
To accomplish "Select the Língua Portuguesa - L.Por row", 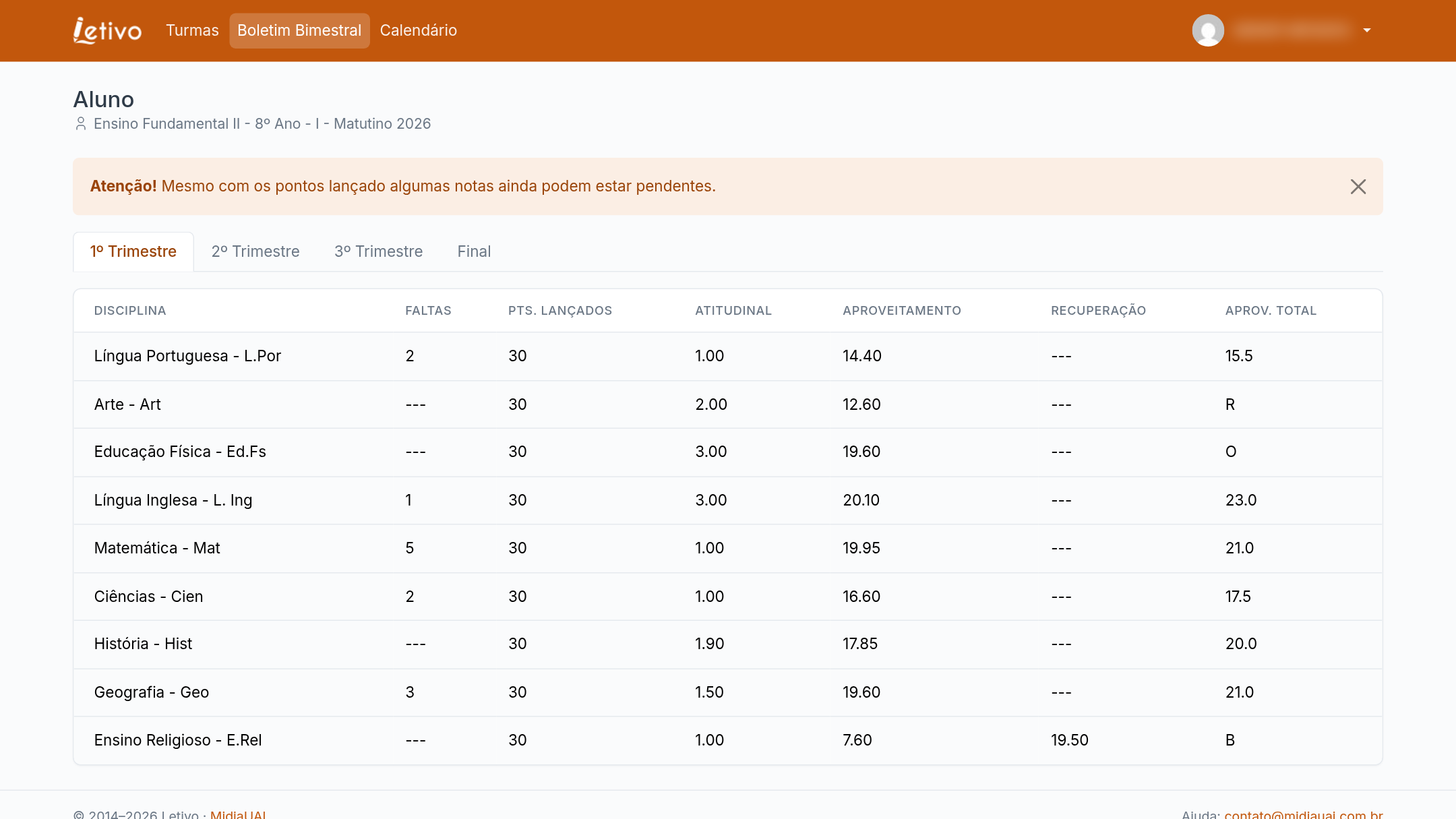I will (728, 356).
